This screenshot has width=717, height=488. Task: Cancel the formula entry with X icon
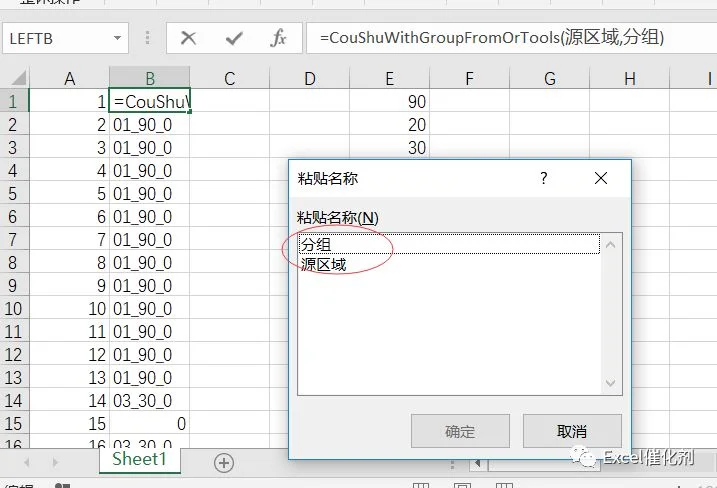[x=188, y=38]
